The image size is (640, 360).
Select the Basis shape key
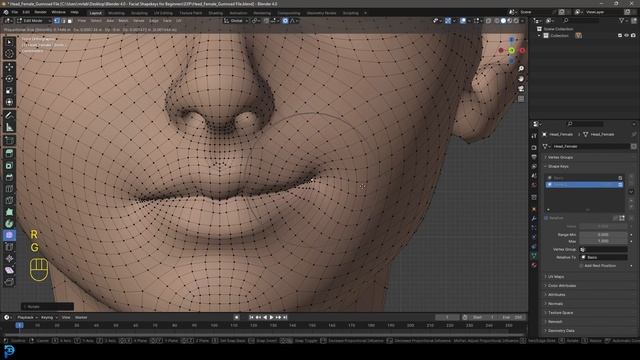click(584, 178)
